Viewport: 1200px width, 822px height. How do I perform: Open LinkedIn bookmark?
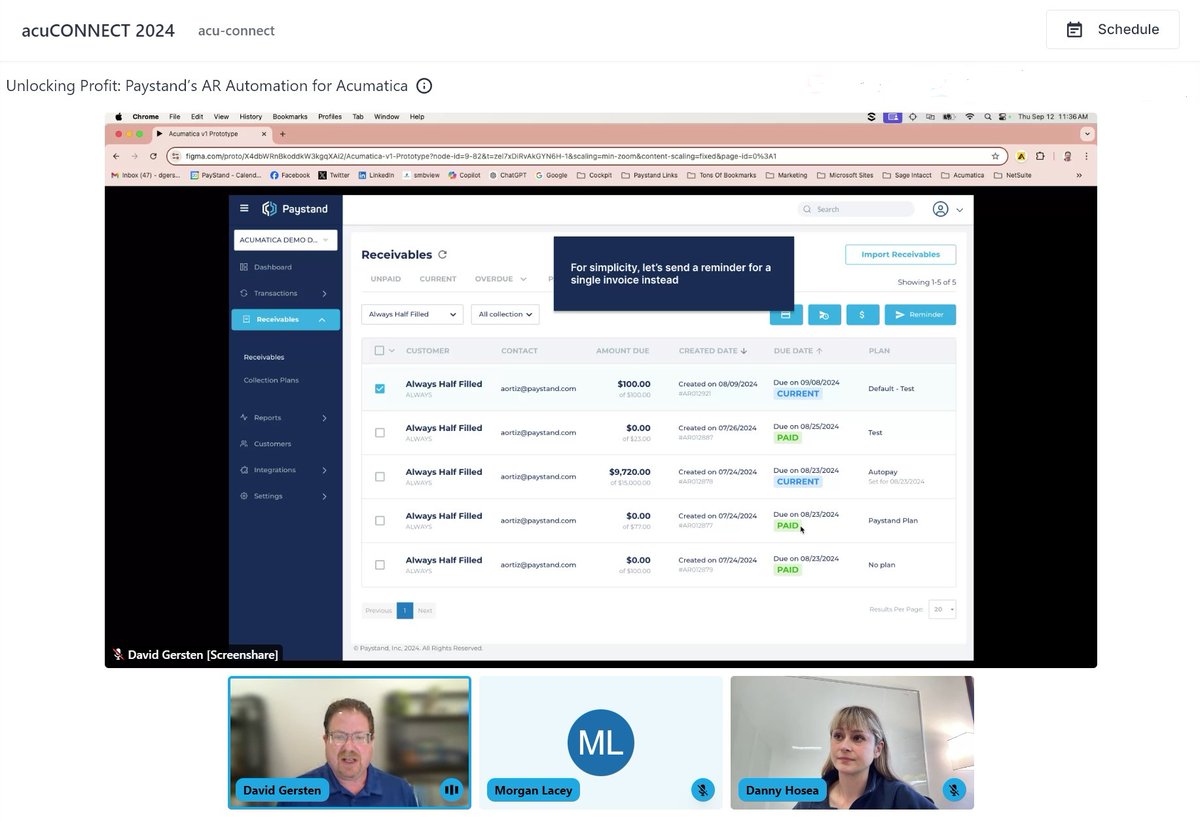pyautogui.click(x=376, y=175)
